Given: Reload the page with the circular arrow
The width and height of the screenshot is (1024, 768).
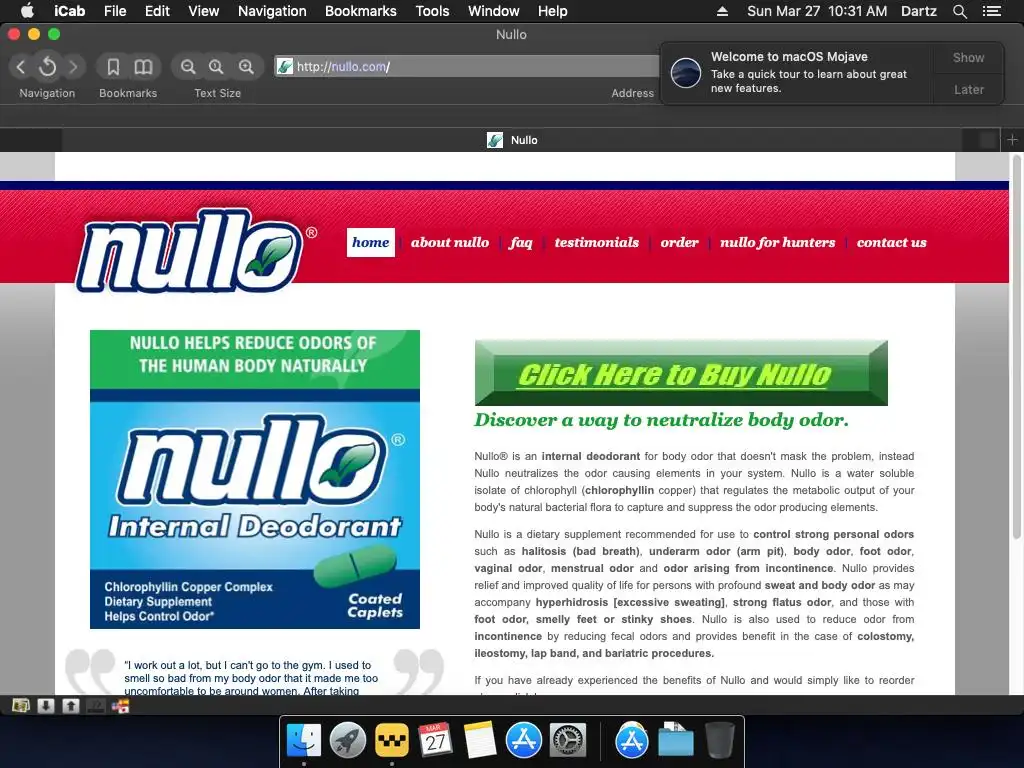Looking at the screenshot, I should [47, 67].
